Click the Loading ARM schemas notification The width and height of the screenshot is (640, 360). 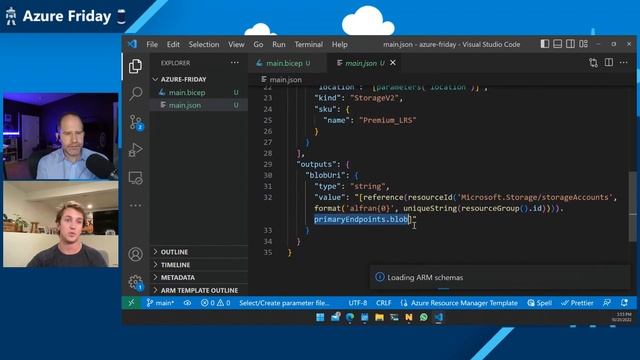click(x=500, y=277)
